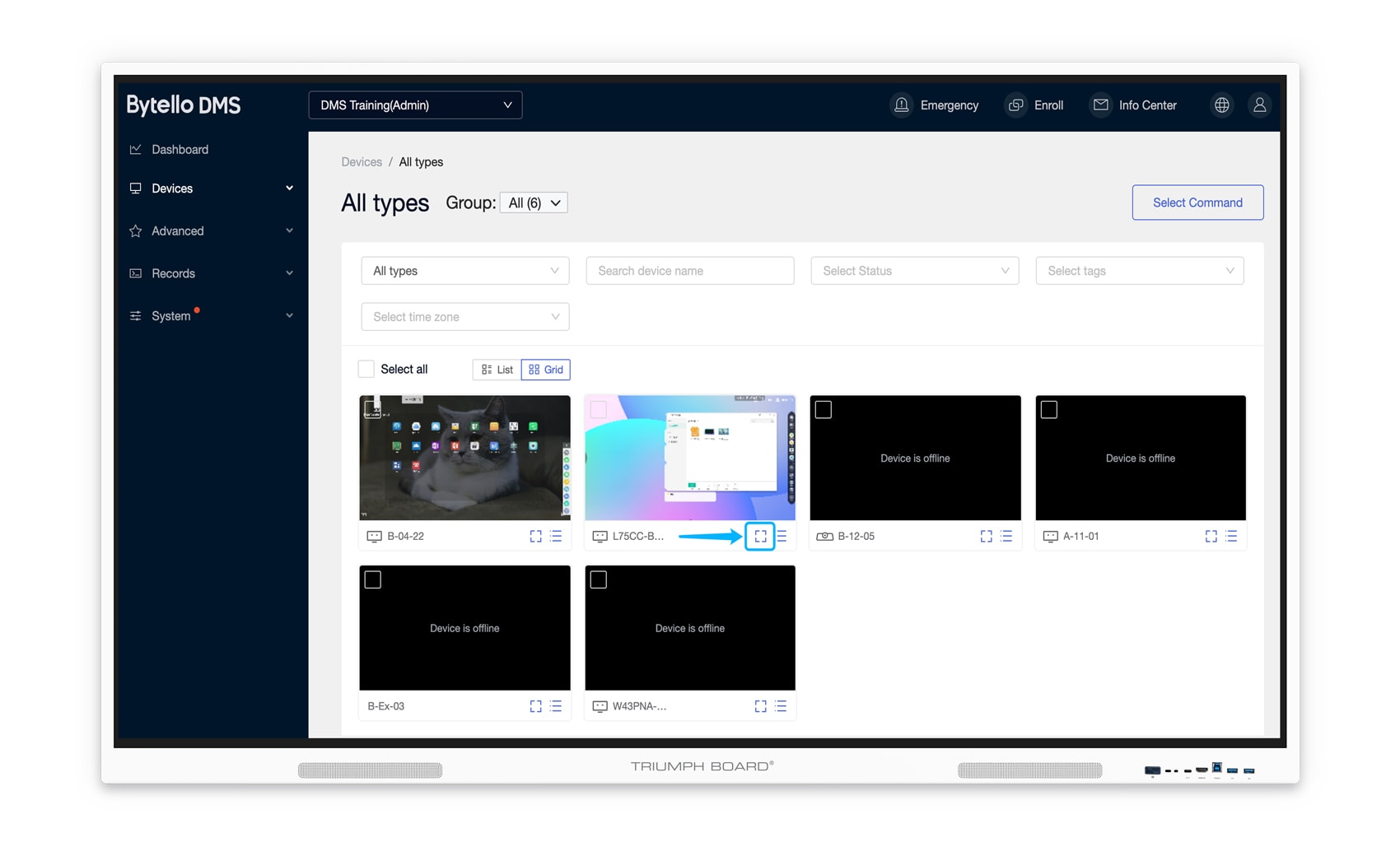Open the language selector globe
Viewport: 1400px width, 842px height.
[1221, 105]
